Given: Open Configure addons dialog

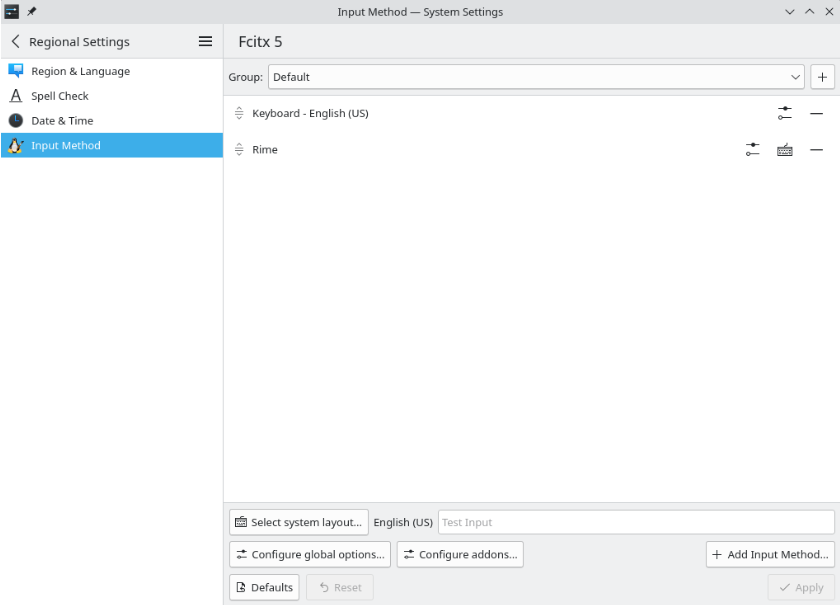Looking at the screenshot, I should pos(460,554).
